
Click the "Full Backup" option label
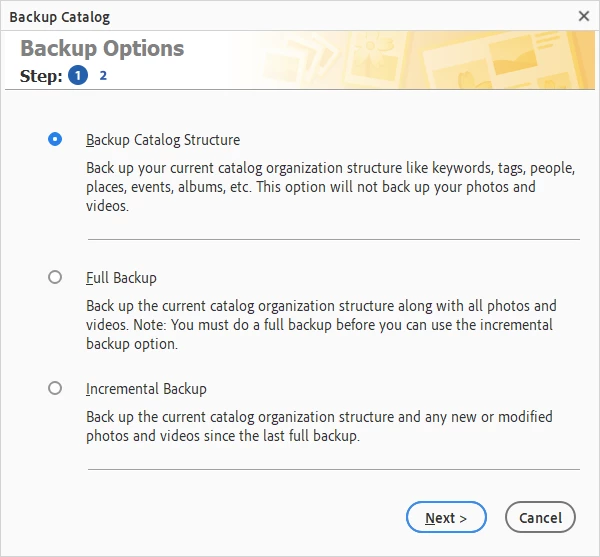[121, 278]
